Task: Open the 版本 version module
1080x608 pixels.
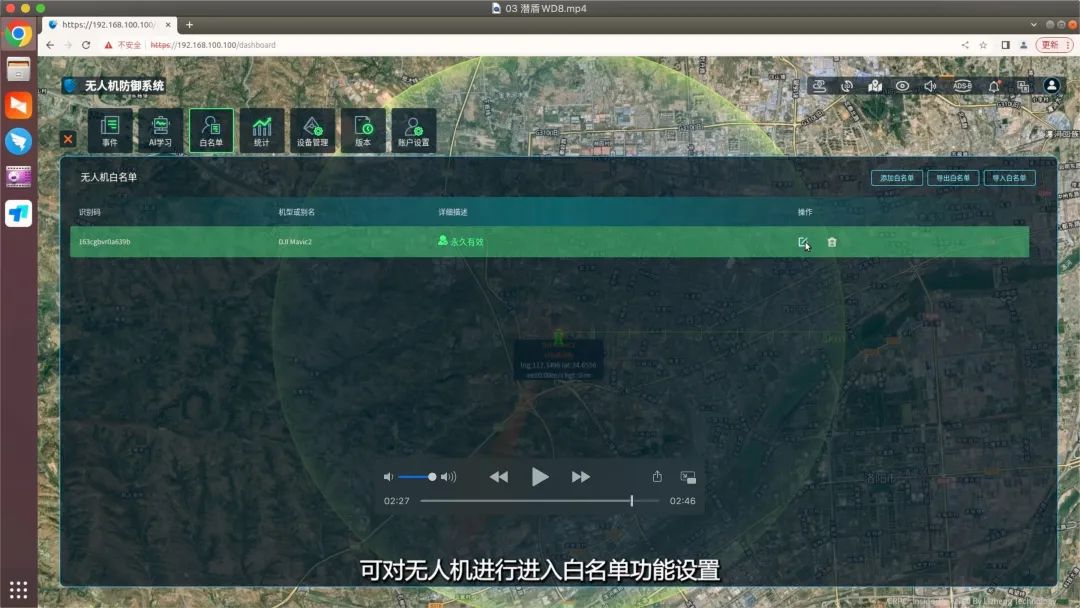Action: 363,130
